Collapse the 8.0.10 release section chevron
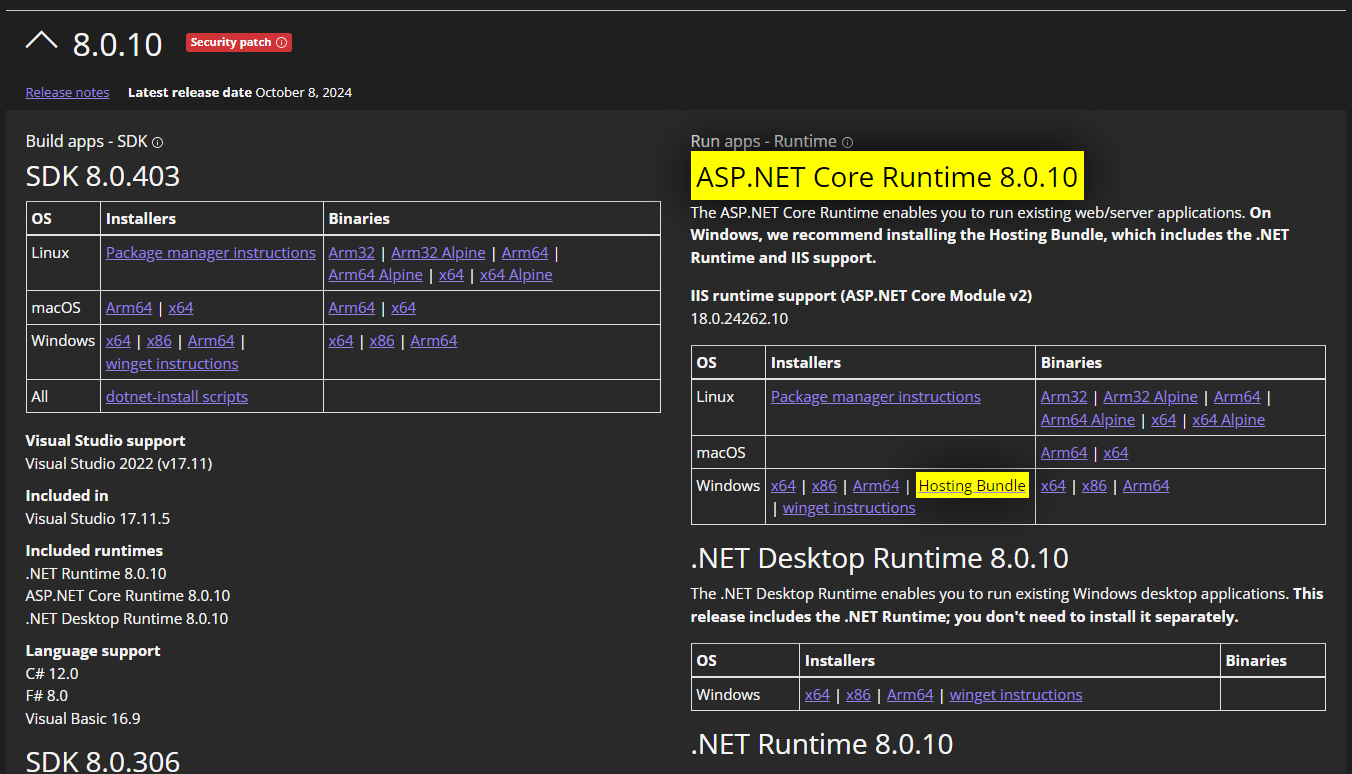1352x774 pixels. point(42,42)
